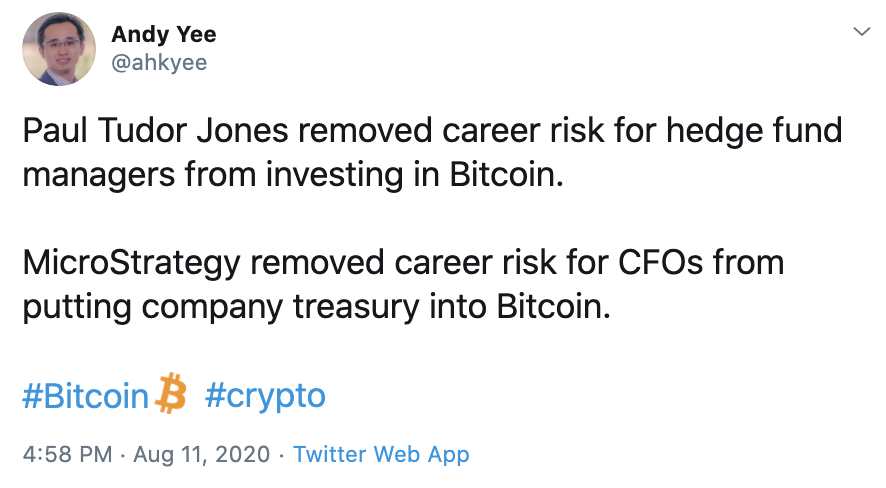The image size is (886, 488).
Task: Click Bitcoin after the words treasury into
Action: click(554, 307)
